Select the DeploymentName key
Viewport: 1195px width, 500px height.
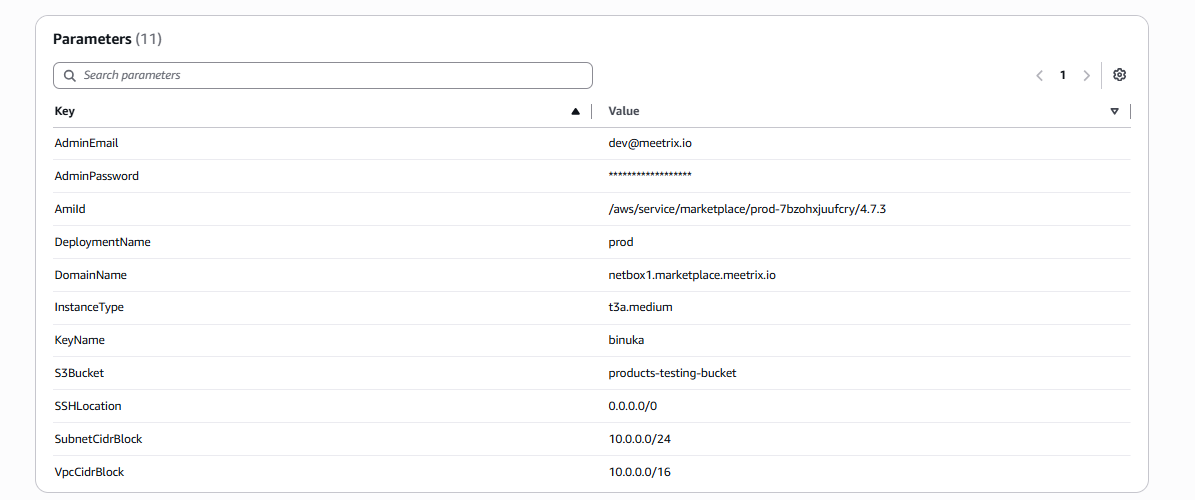click(x=102, y=242)
